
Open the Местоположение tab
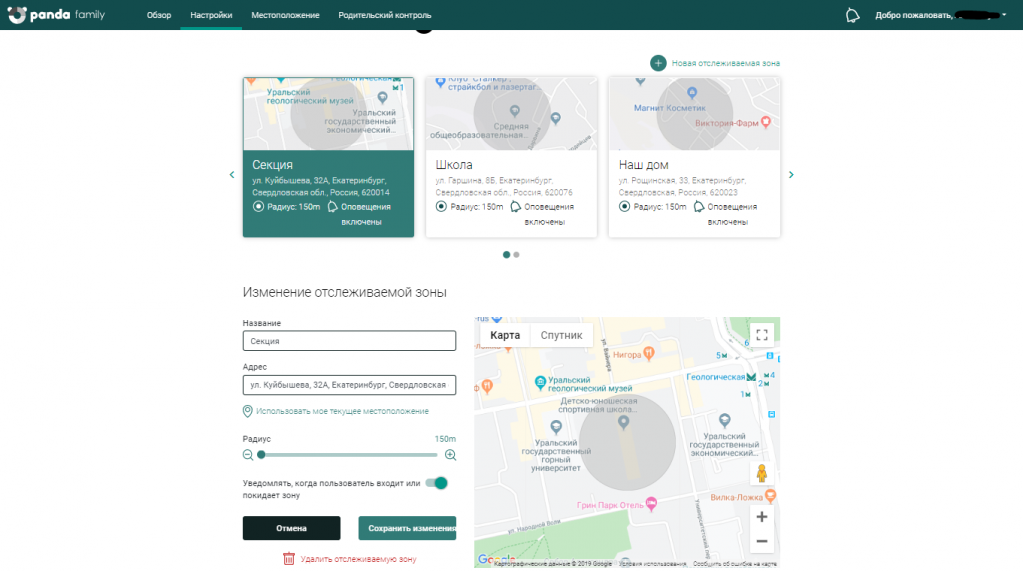pos(285,16)
